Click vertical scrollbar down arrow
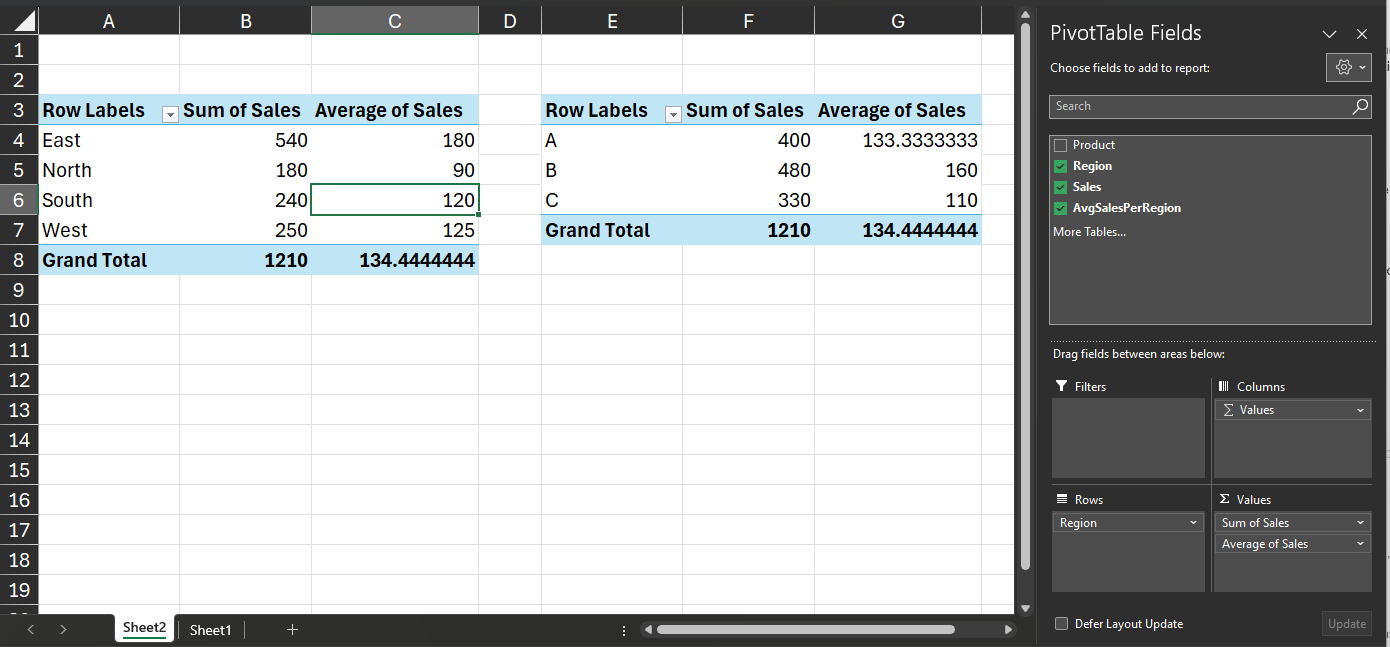Image resolution: width=1390 pixels, height=647 pixels. point(1024,607)
